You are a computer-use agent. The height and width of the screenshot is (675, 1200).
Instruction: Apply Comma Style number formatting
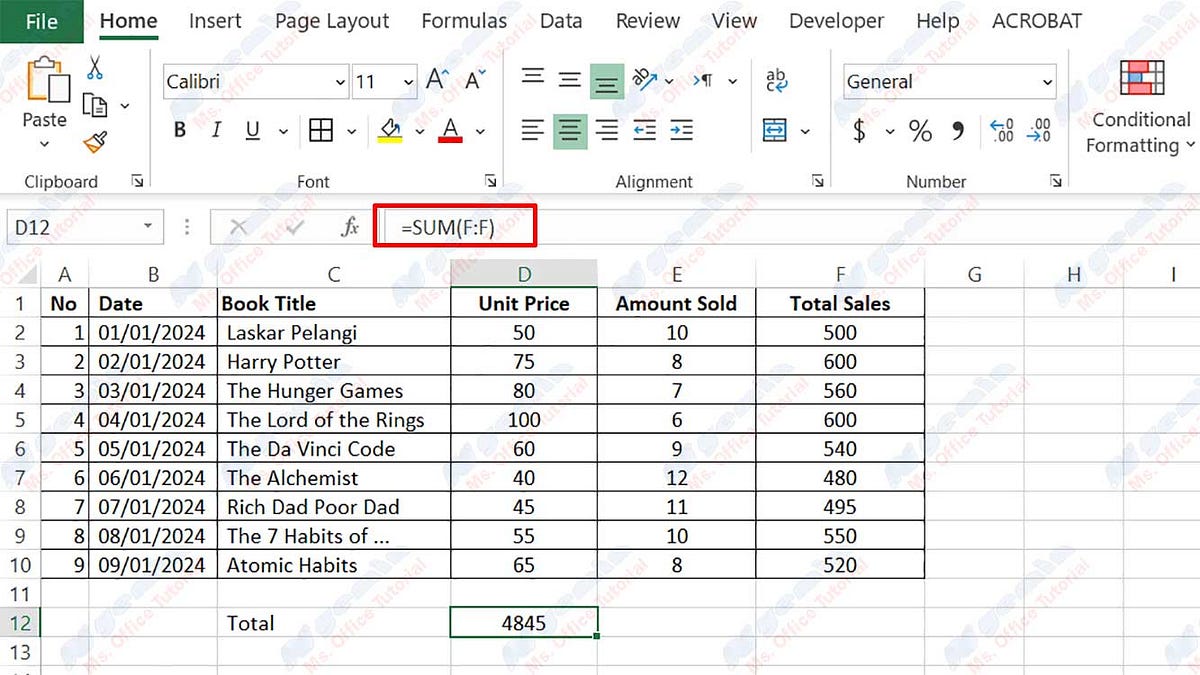[959, 130]
